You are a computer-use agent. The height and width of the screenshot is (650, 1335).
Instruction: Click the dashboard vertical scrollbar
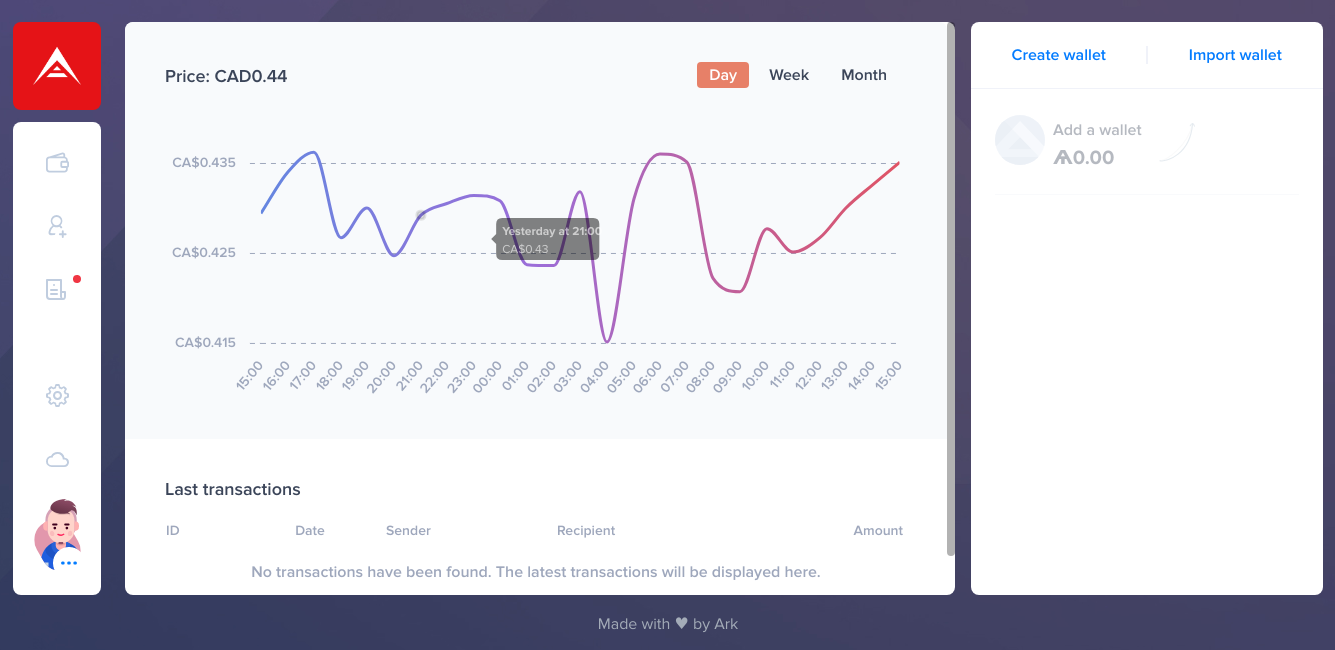[950, 289]
